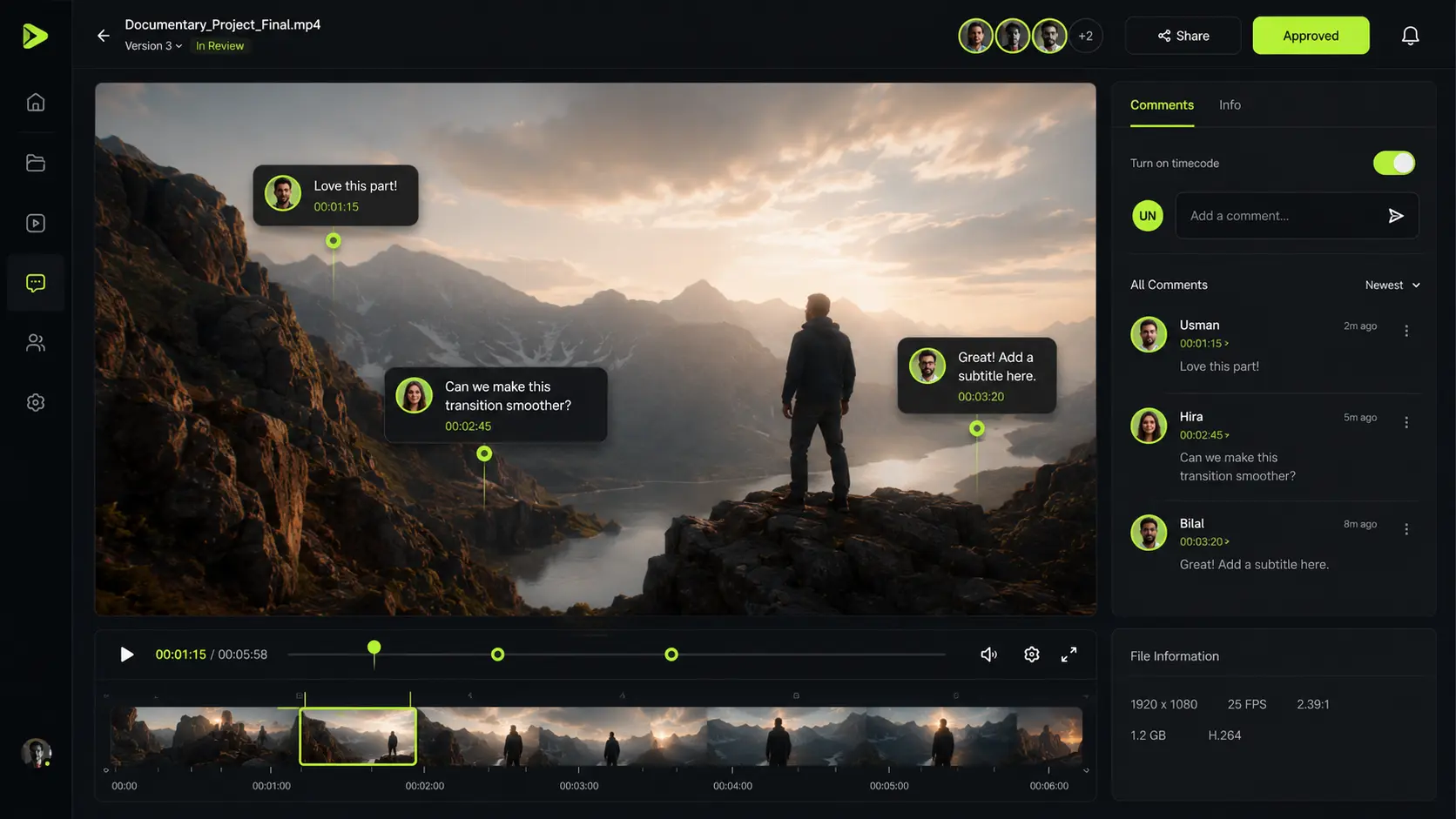
Task: Open options menu for Usman's comment
Action: click(x=1406, y=331)
